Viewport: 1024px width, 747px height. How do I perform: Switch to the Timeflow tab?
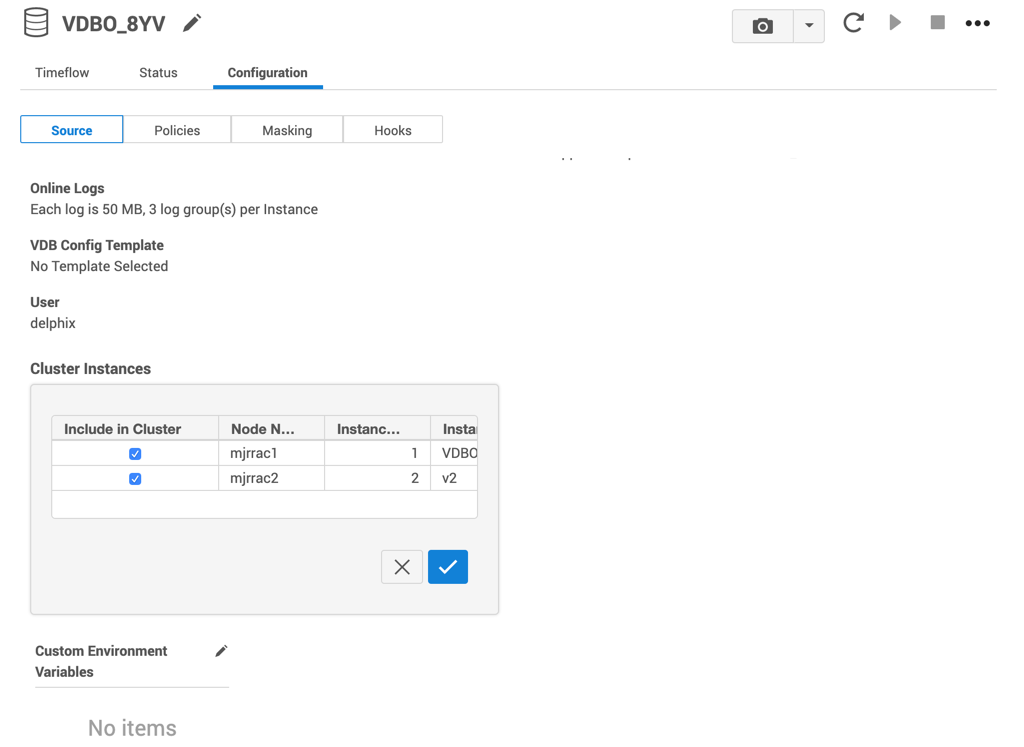click(x=62, y=73)
